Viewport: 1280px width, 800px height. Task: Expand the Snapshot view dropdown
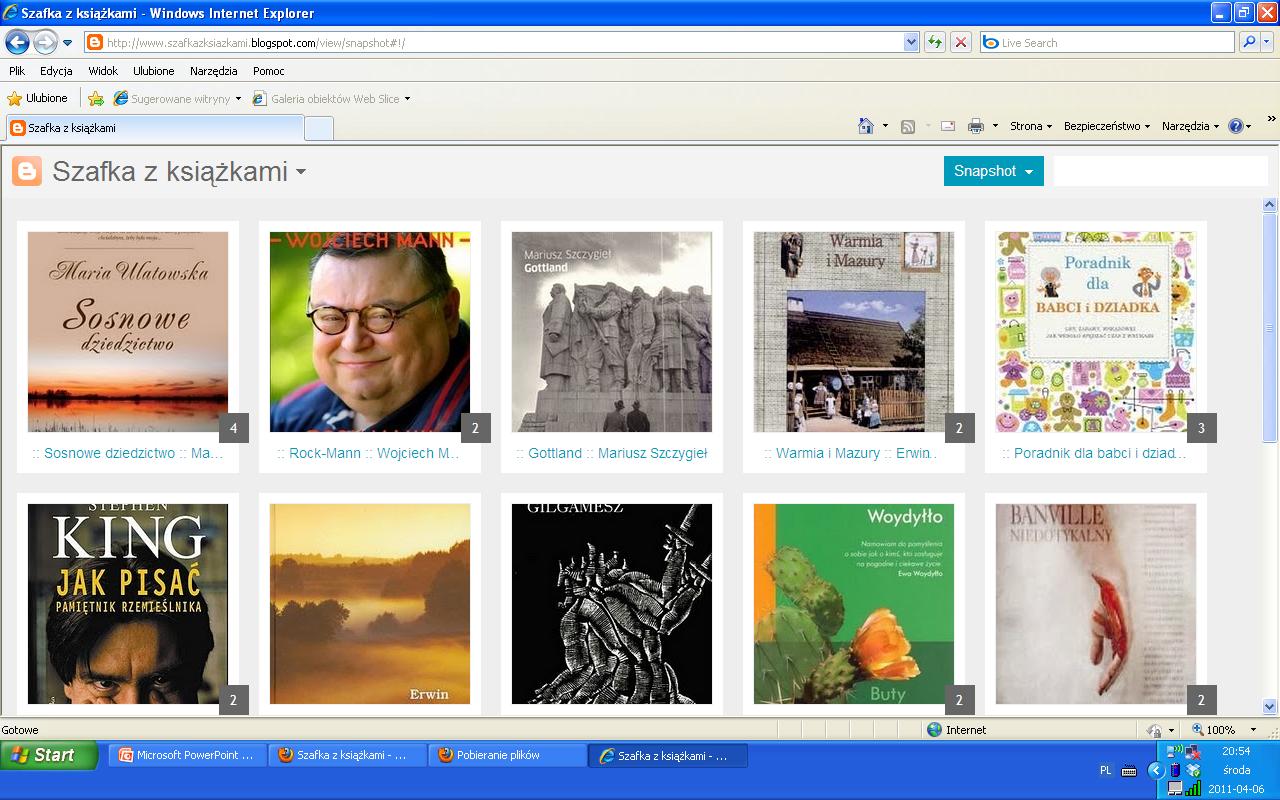pyautogui.click(x=994, y=171)
